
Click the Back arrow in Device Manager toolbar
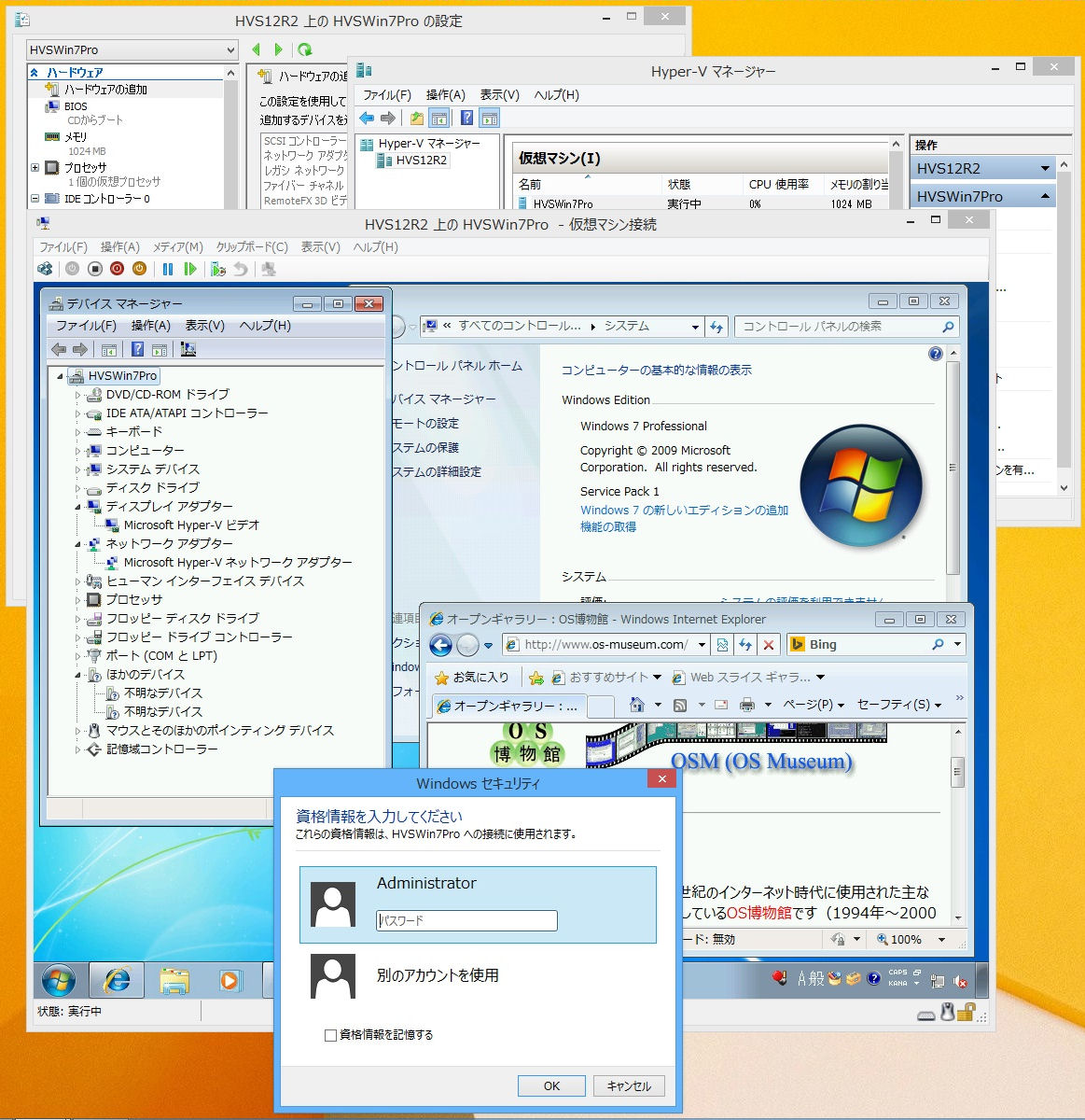pos(59,349)
